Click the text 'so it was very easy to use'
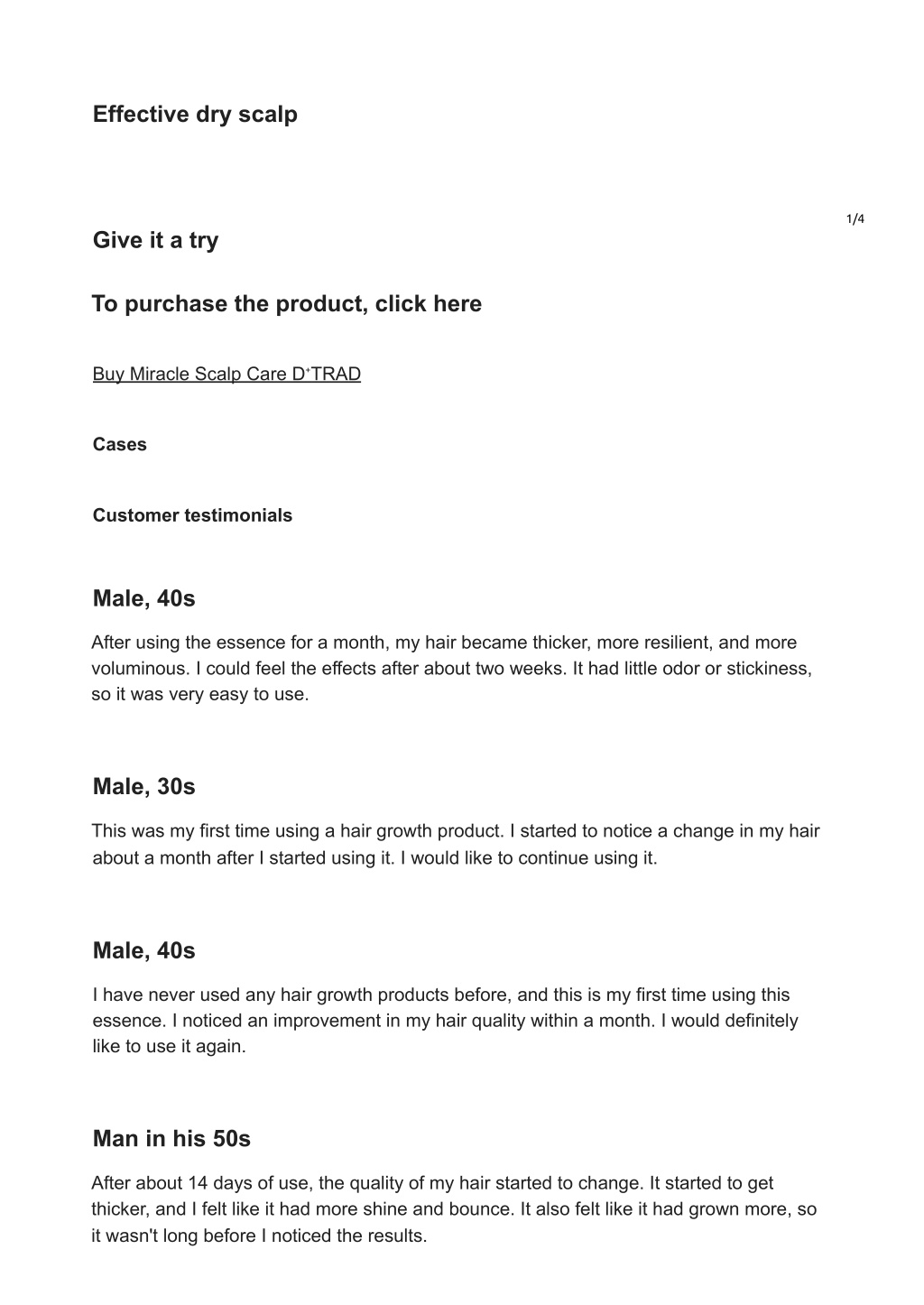 click(198, 696)
